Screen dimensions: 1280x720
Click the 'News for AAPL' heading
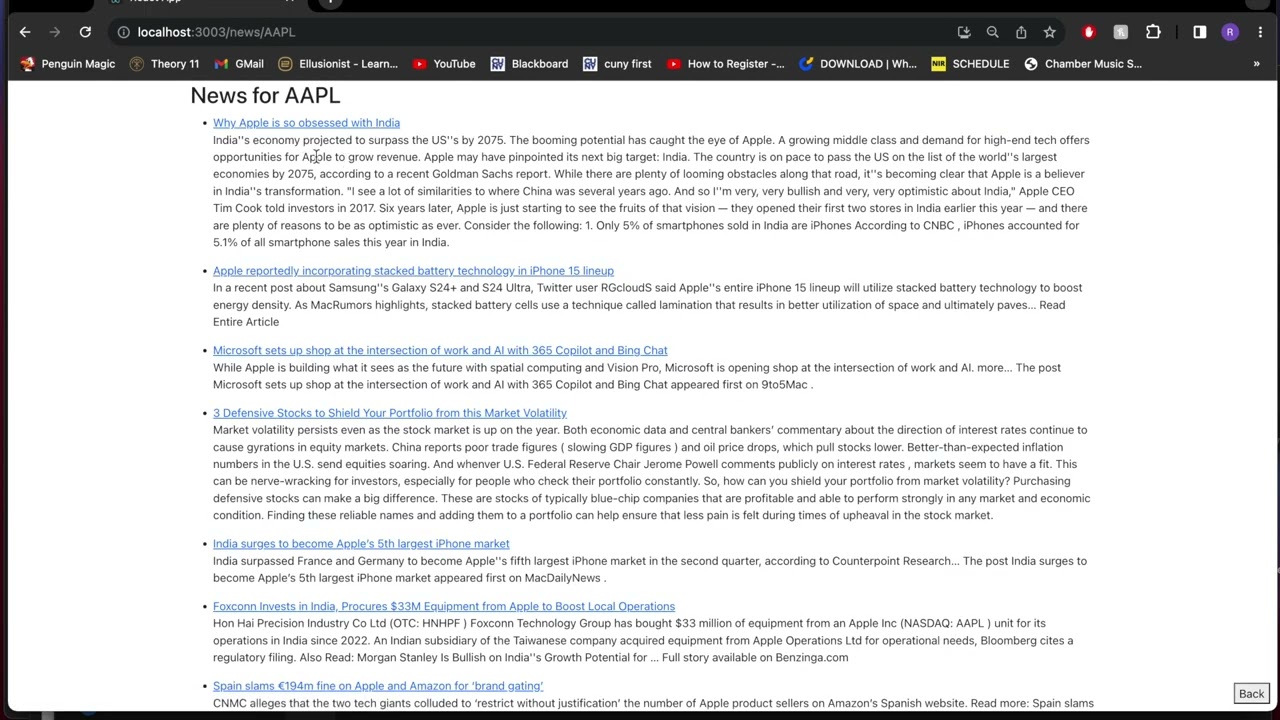tap(265, 95)
